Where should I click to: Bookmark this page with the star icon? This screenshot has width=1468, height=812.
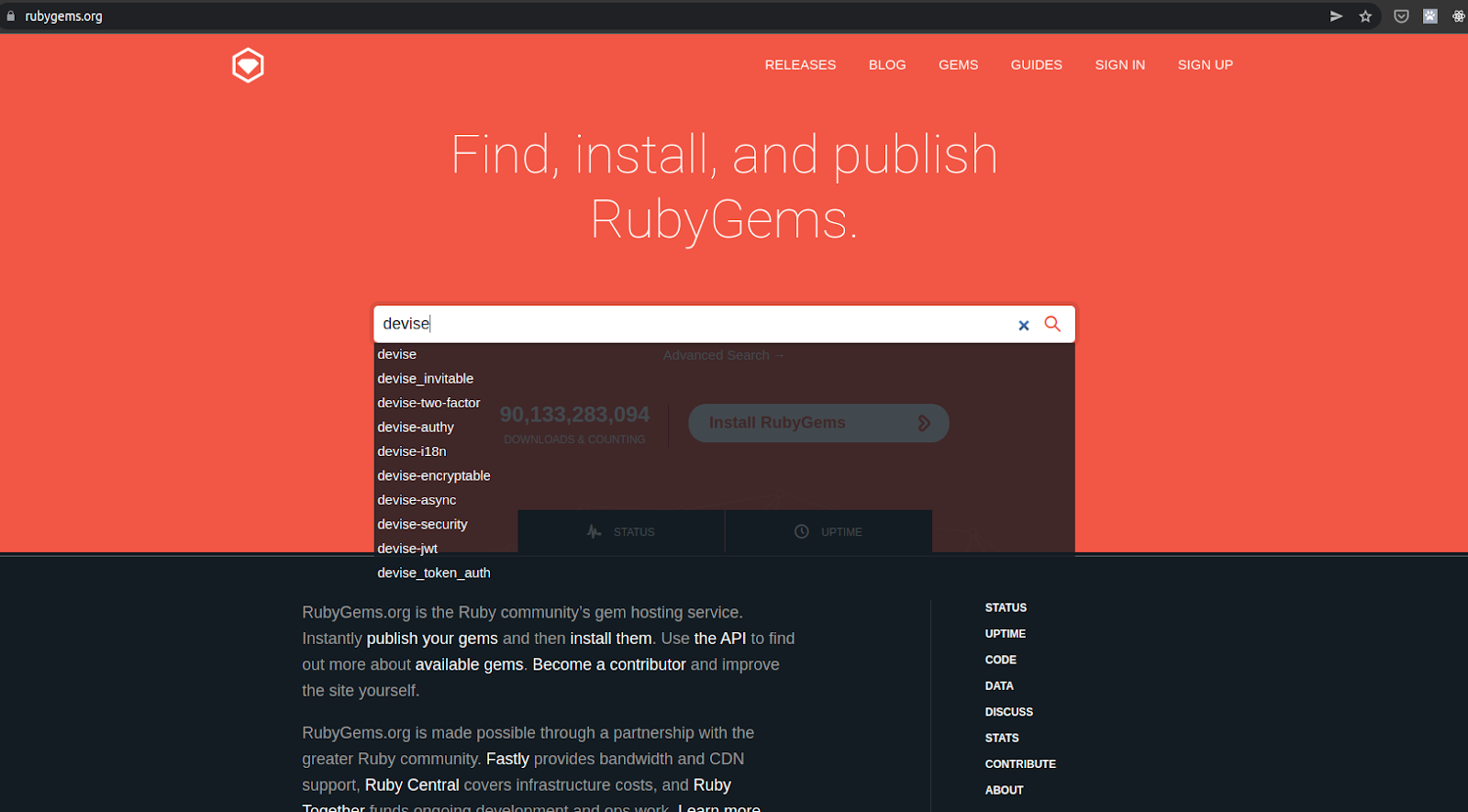(x=1365, y=16)
